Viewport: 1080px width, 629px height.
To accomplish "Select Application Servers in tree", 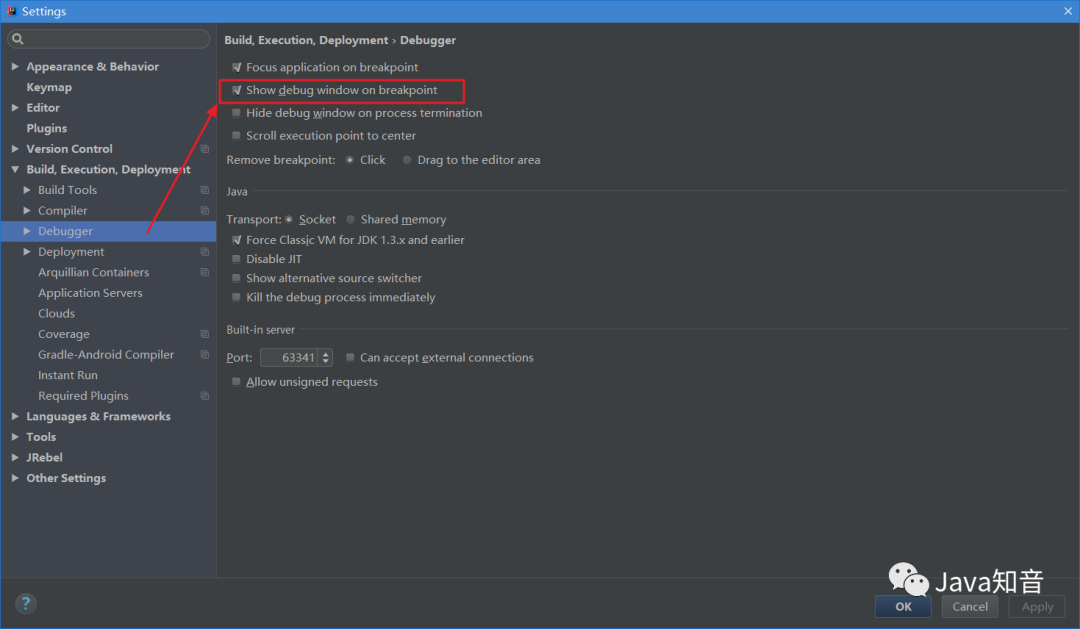I will 90,293.
